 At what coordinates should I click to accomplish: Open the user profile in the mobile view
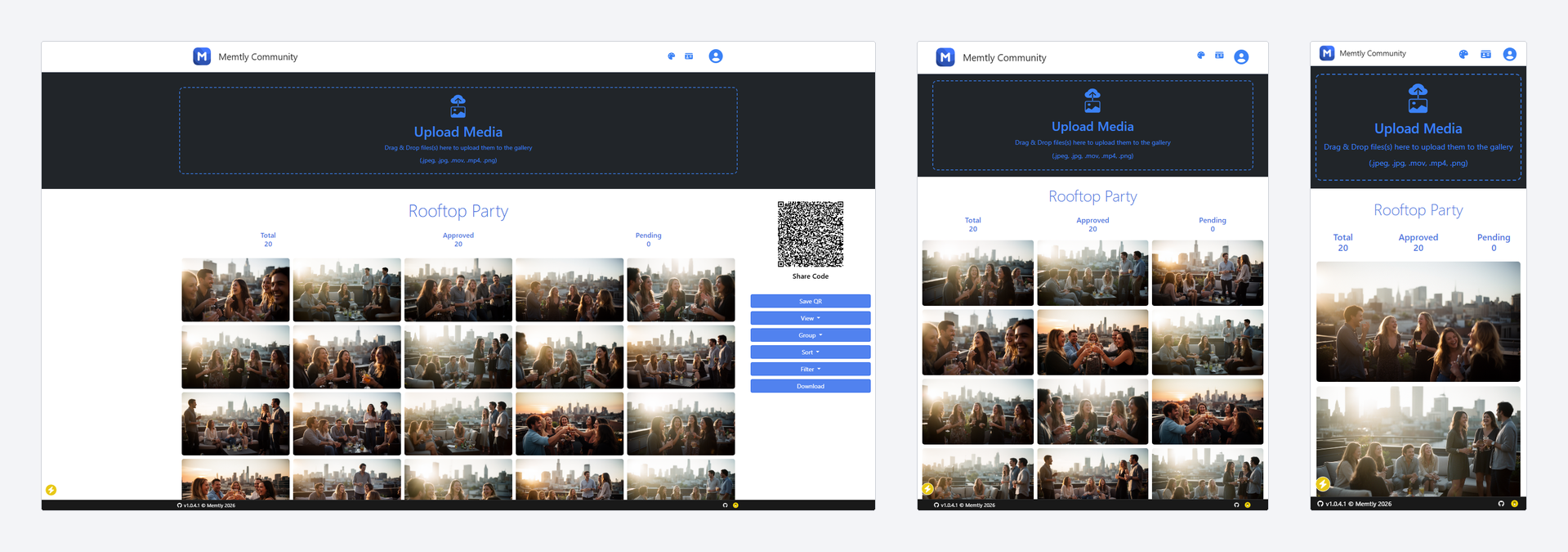tap(1510, 54)
